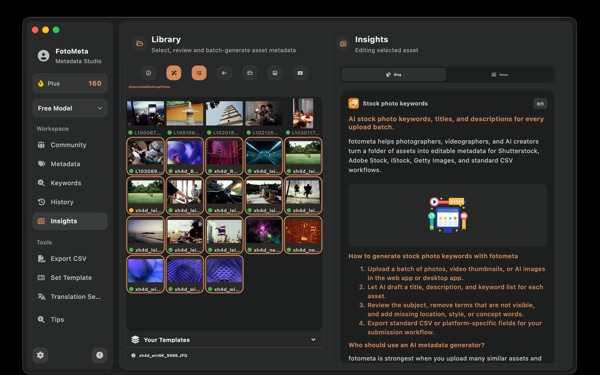Switch to the News tab in Insights
The width and height of the screenshot is (600, 375).
[500, 75]
